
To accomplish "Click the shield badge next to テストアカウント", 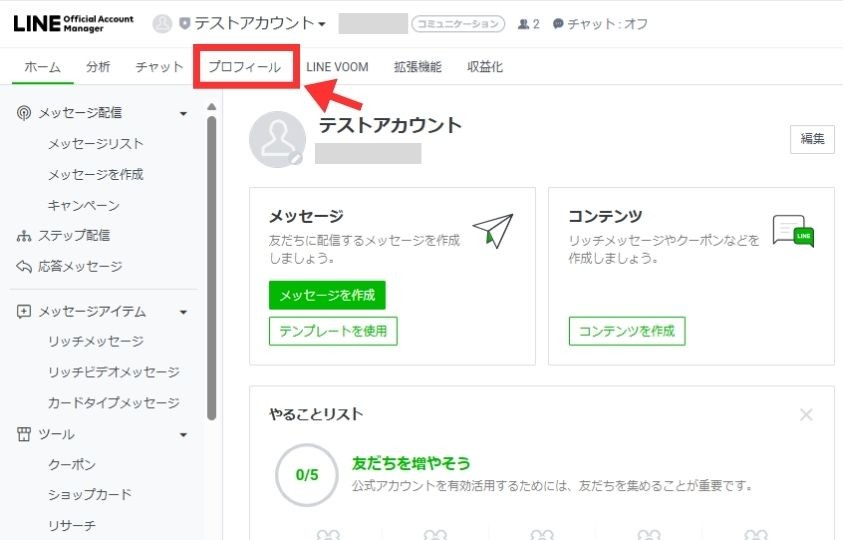I will pyautogui.click(x=184, y=23).
